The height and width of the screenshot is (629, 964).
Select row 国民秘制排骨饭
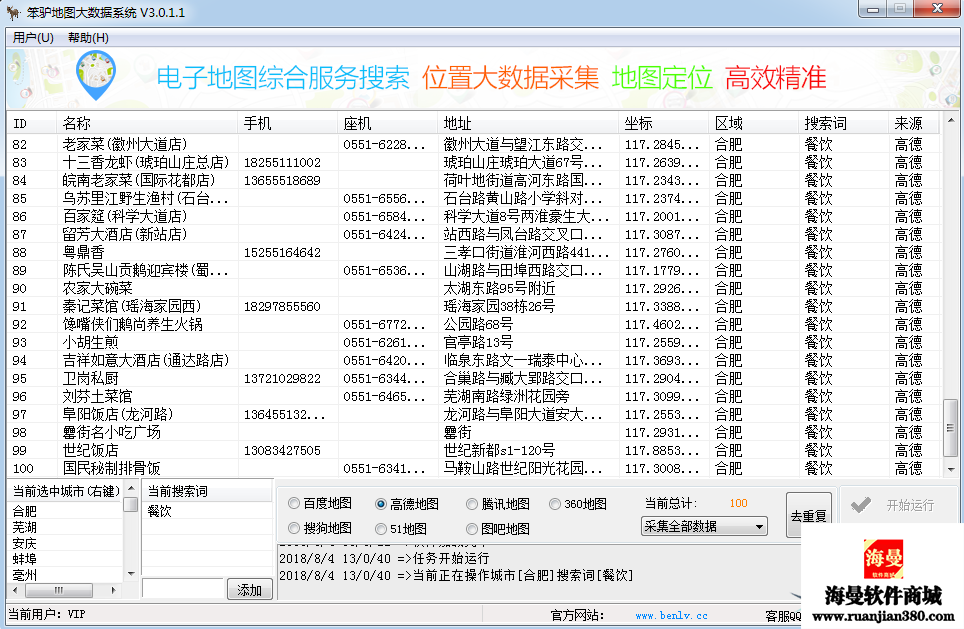click(473, 469)
